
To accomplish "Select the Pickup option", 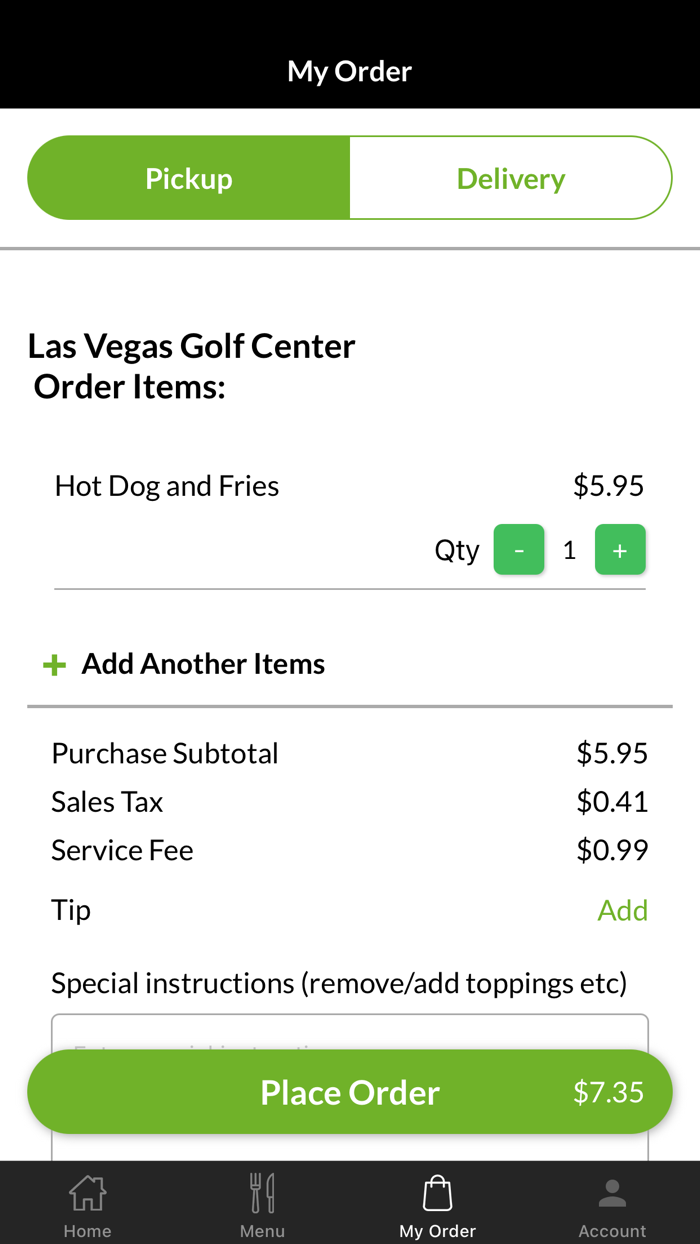I will point(188,178).
